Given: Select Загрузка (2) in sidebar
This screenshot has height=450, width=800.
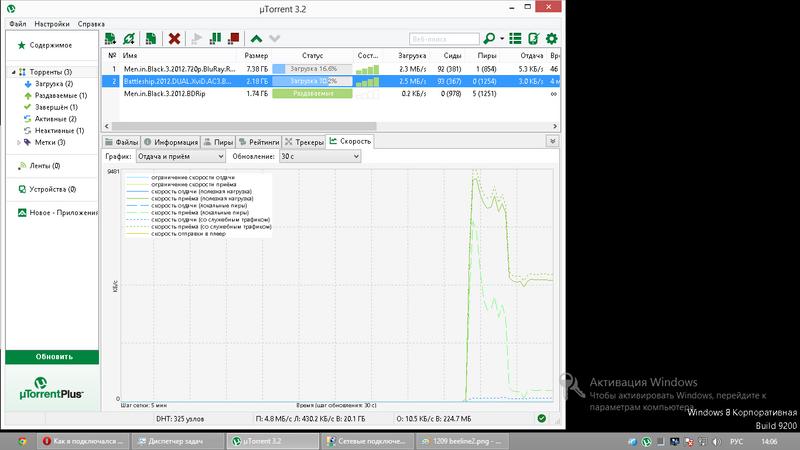Looking at the screenshot, I should coord(54,84).
